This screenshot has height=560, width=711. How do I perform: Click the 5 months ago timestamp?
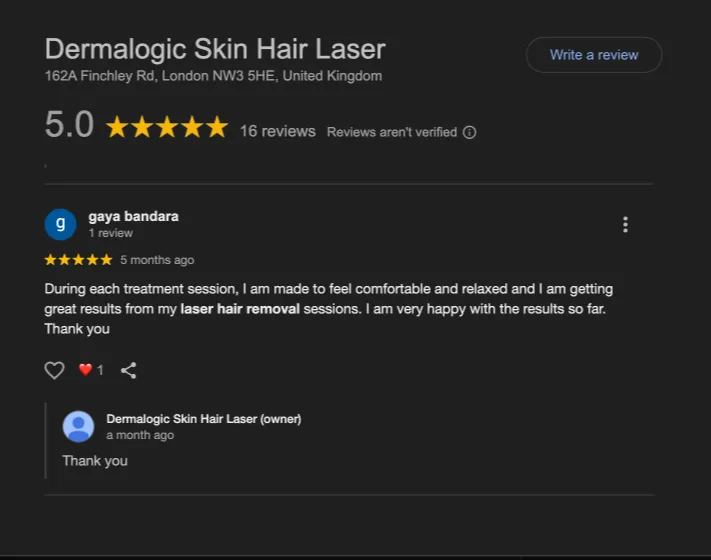157,260
